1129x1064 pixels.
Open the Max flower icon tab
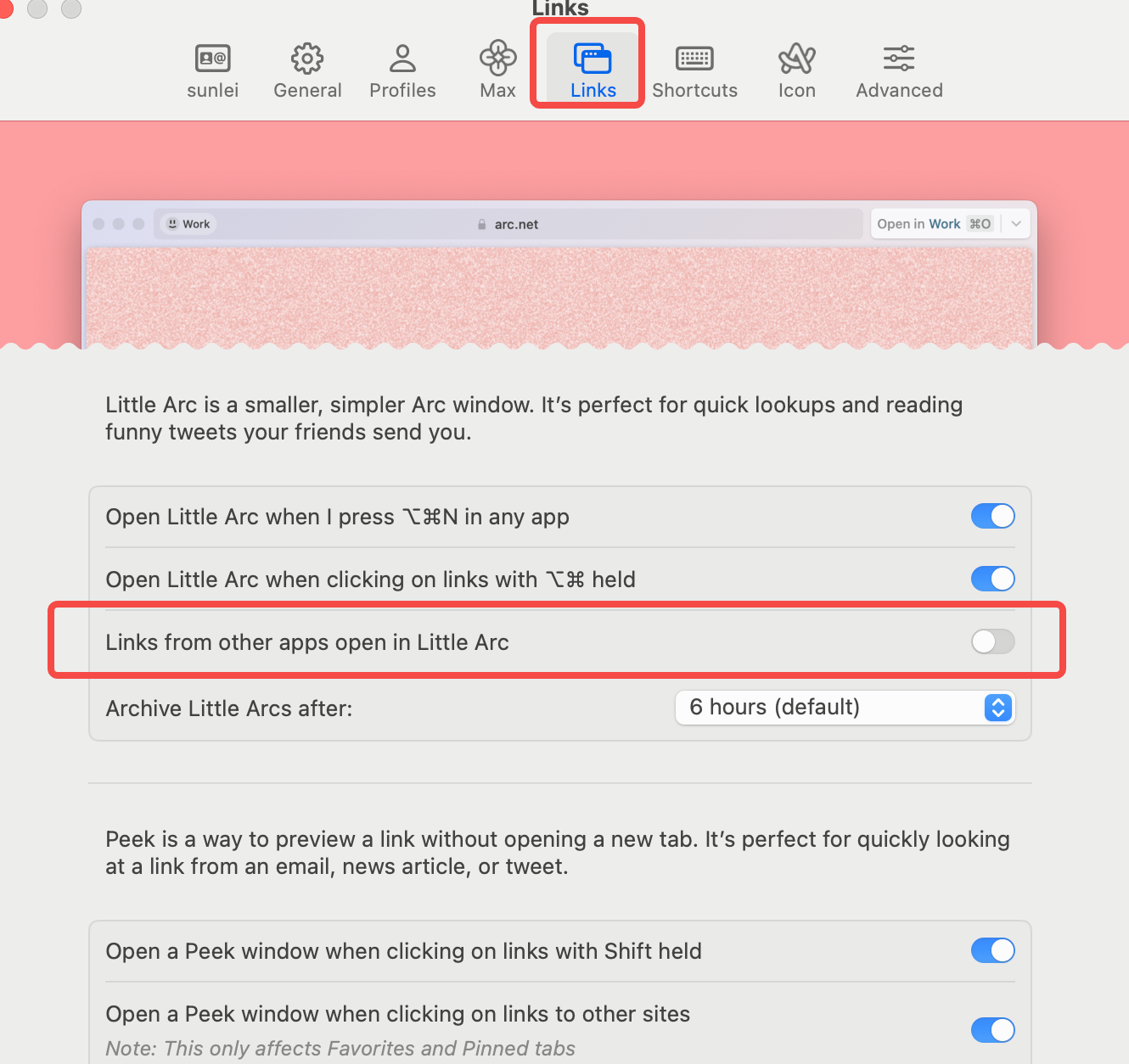pos(497,71)
